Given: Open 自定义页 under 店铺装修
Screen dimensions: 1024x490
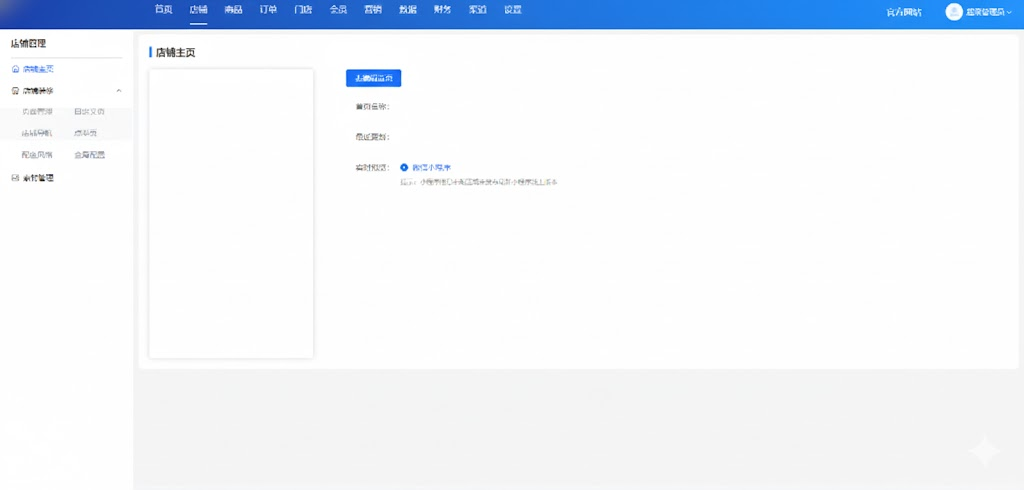Looking at the screenshot, I should coord(89,112).
